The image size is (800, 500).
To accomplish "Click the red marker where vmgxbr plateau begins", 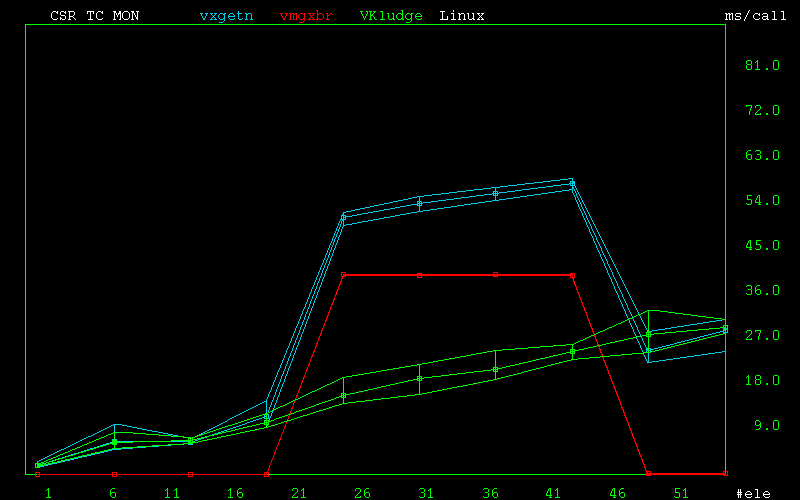I will [343, 275].
